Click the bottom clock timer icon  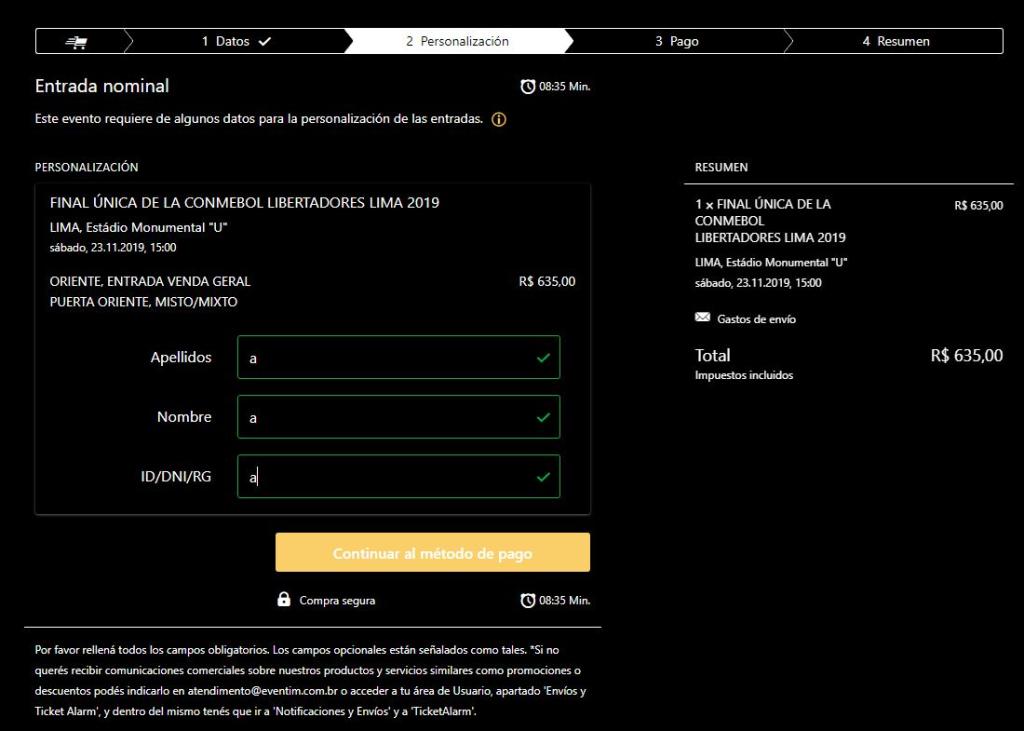click(x=528, y=600)
